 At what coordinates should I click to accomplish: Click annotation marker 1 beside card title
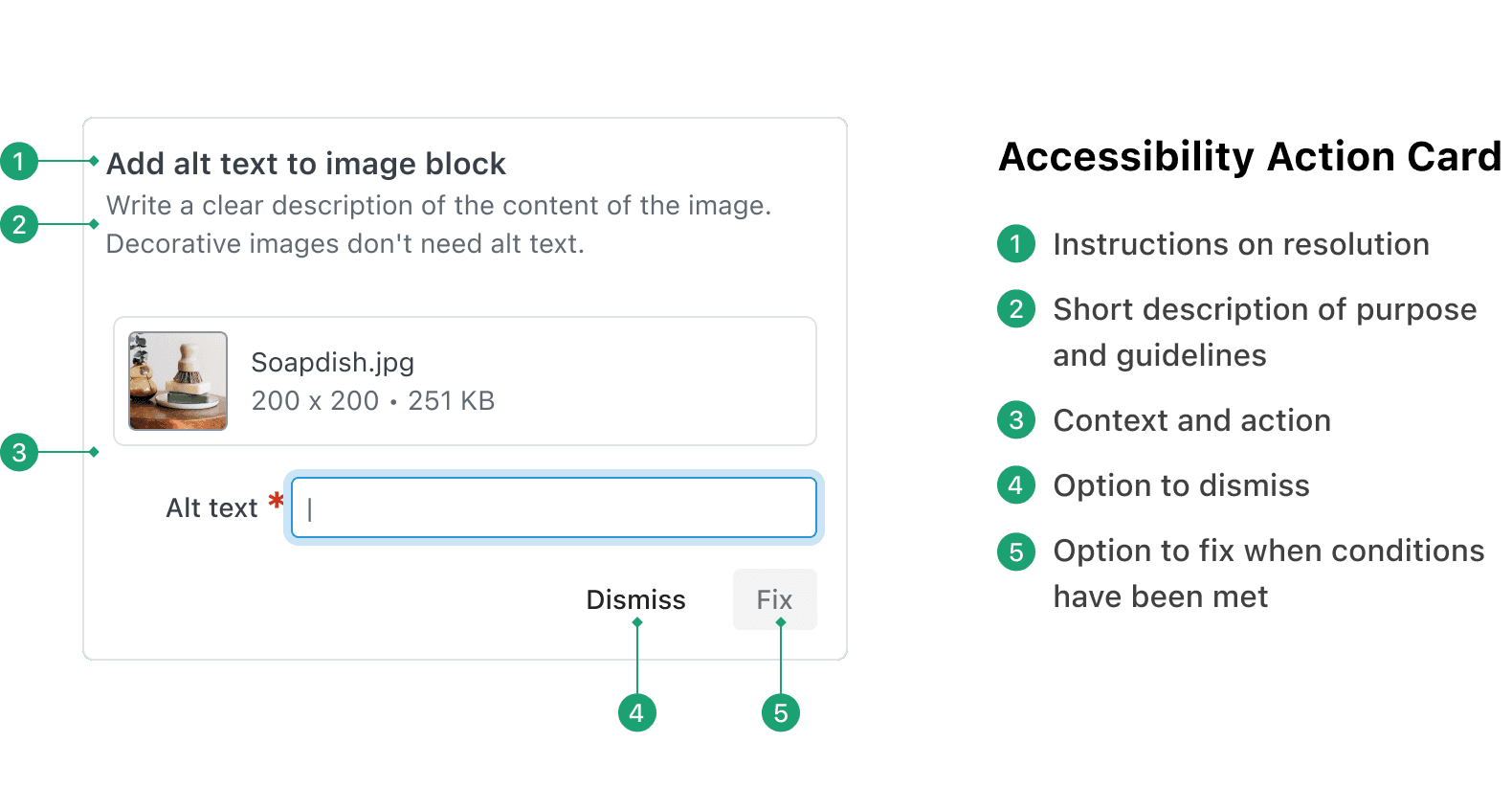click(x=19, y=161)
